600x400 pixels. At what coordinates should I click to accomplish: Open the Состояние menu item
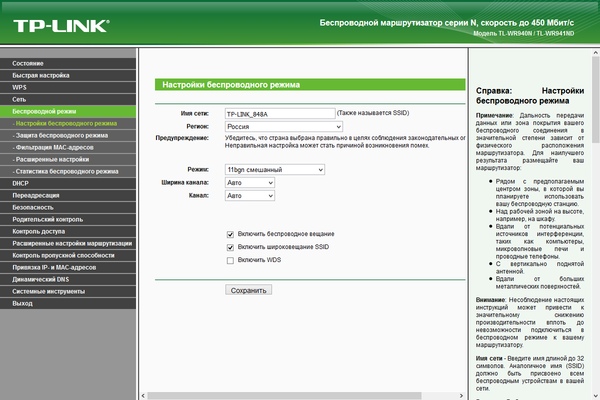[x=68, y=64]
